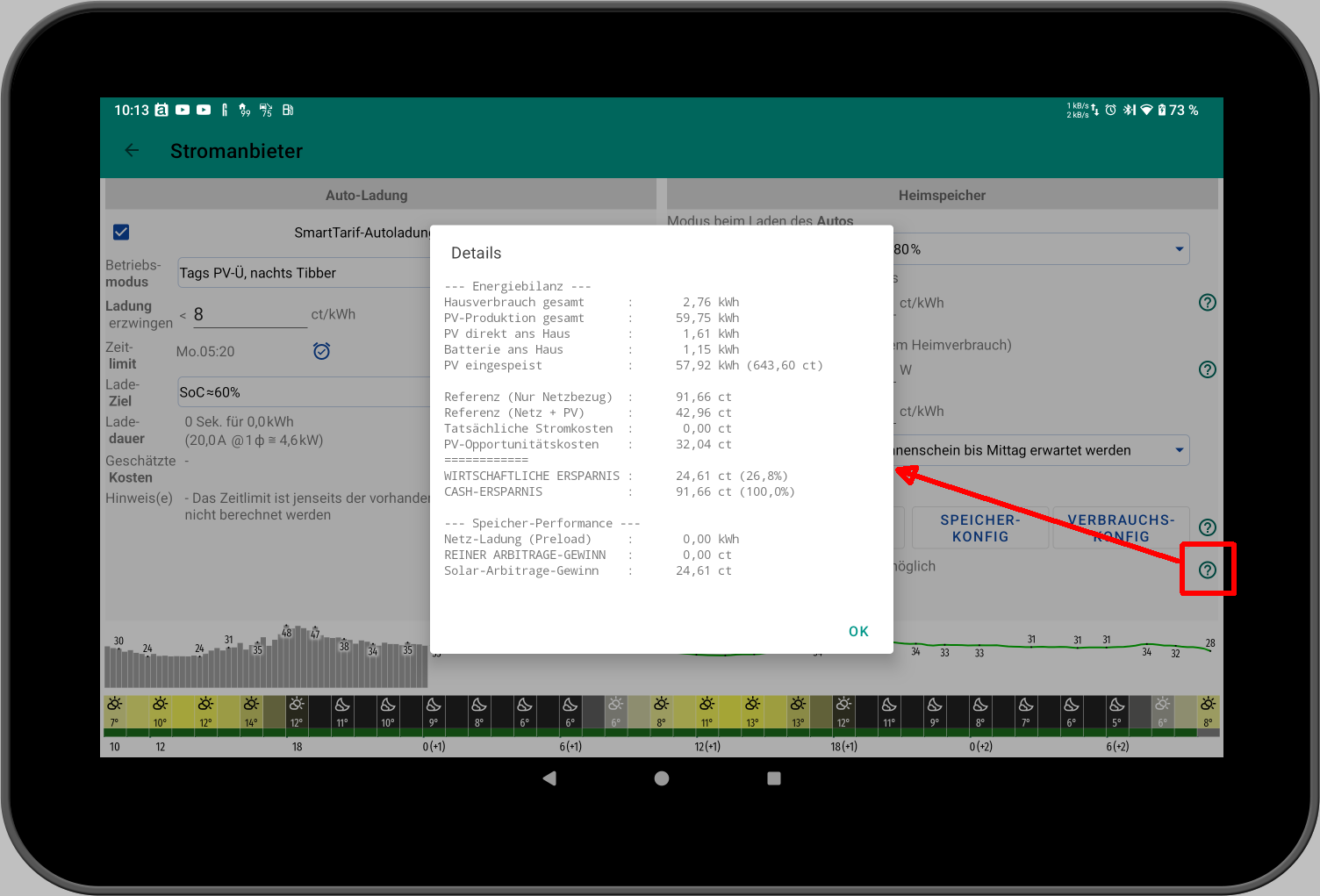The image size is (1320, 896).
Task: Open the help icon beside the ct/kWh field
Action: pos(1207,302)
